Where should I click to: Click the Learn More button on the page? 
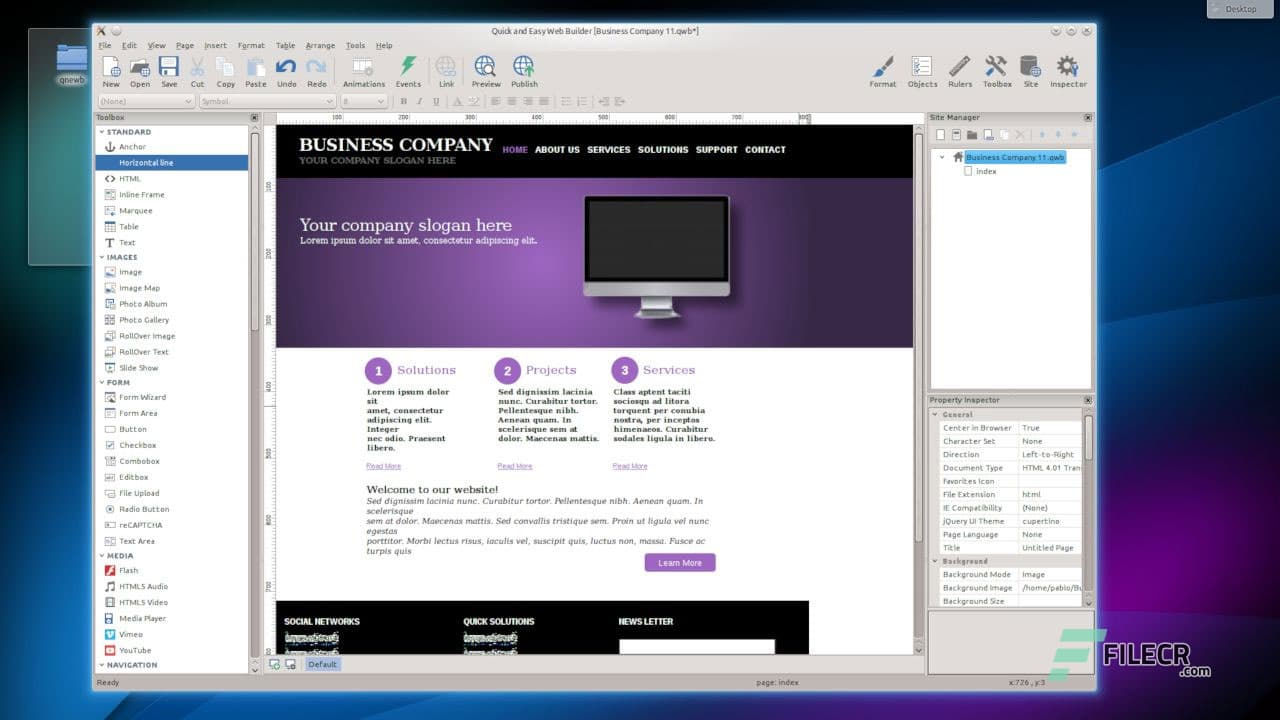coord(680,562)
